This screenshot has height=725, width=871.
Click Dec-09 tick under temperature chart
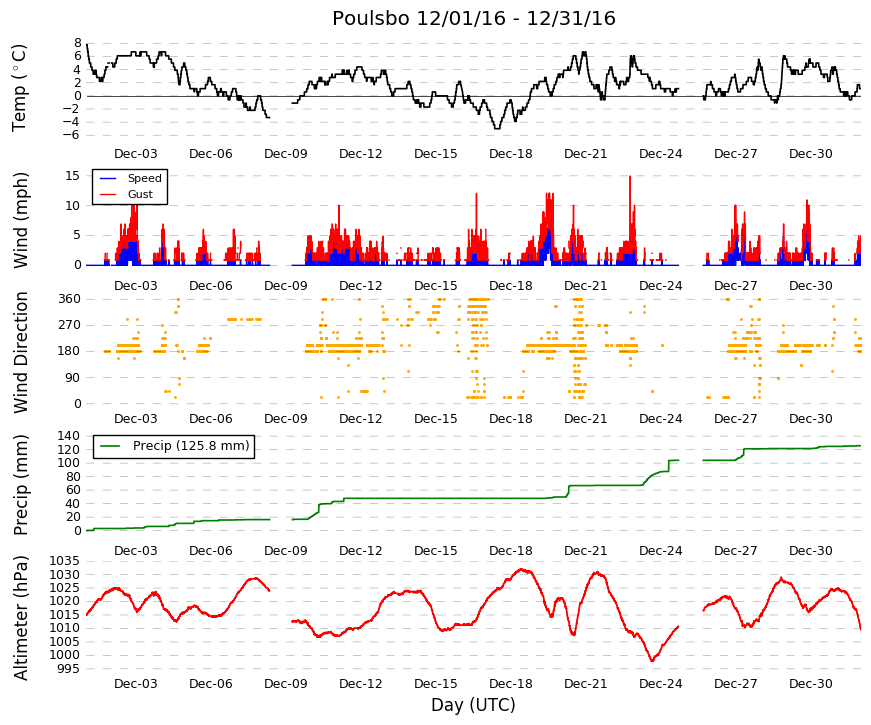(286, 154)
